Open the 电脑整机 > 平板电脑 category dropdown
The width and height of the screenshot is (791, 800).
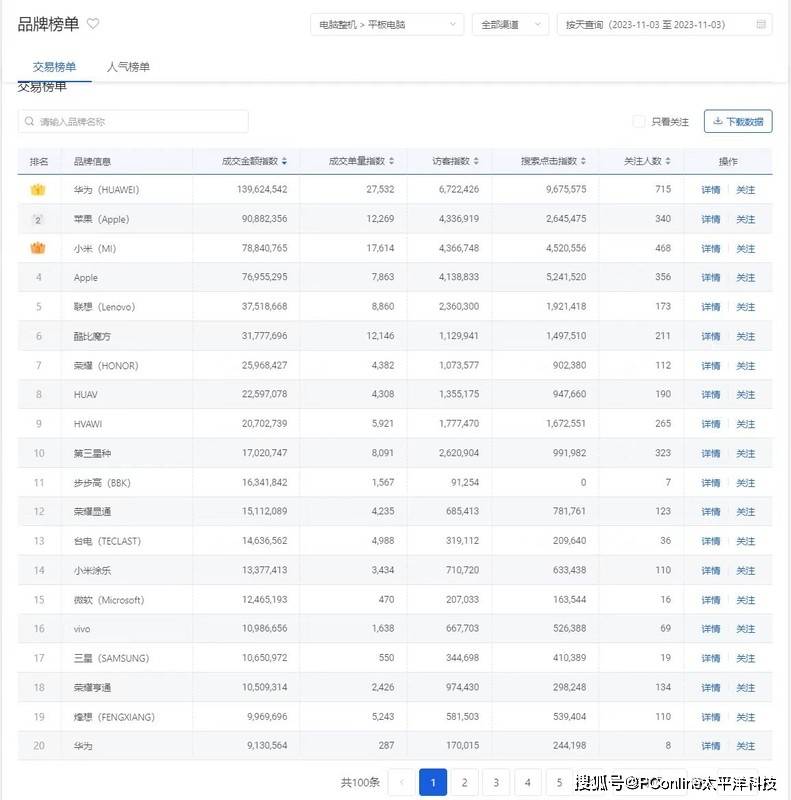click(387, 24)
